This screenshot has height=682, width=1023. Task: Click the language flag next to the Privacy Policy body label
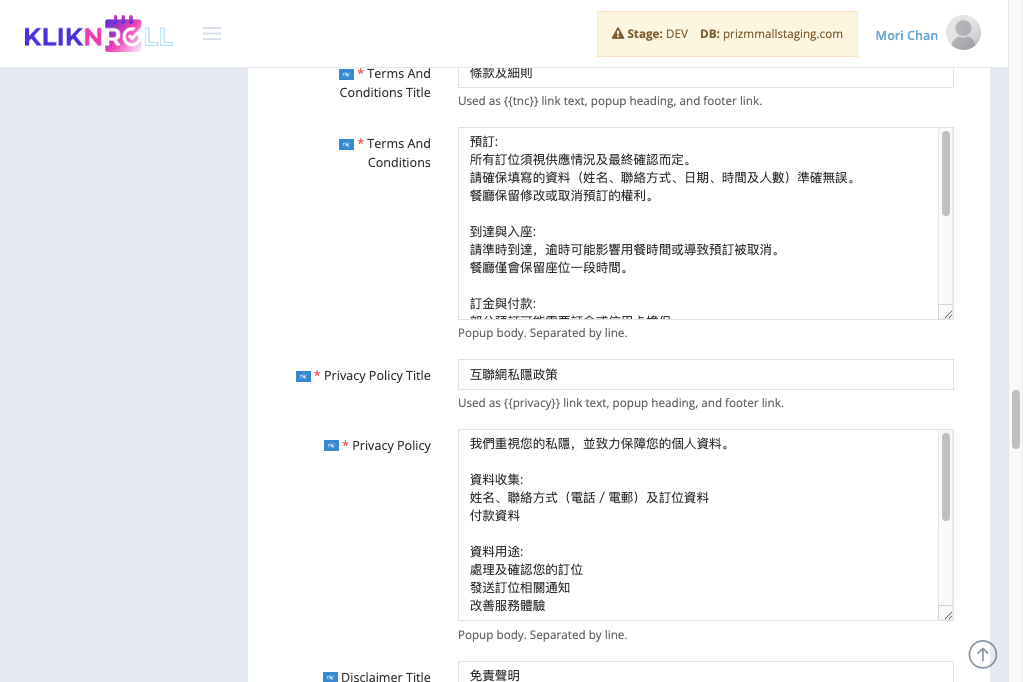click(331, 446)
